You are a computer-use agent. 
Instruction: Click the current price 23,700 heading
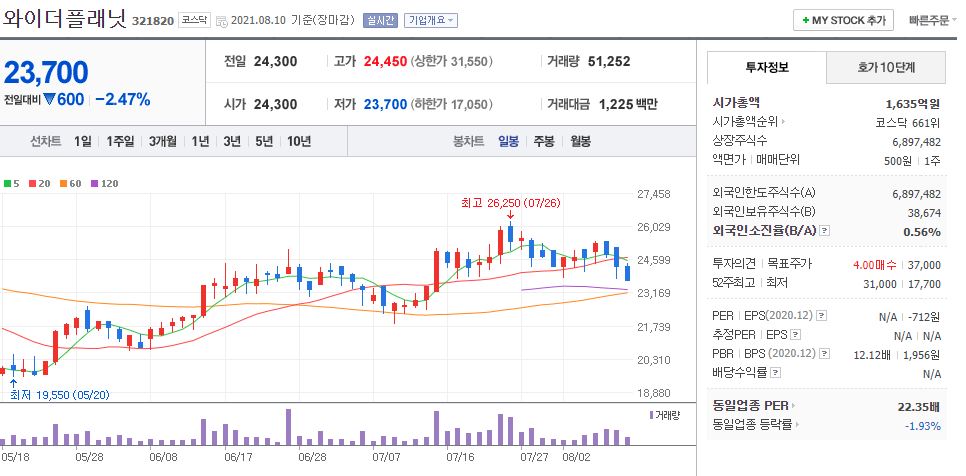pos(46,73)
